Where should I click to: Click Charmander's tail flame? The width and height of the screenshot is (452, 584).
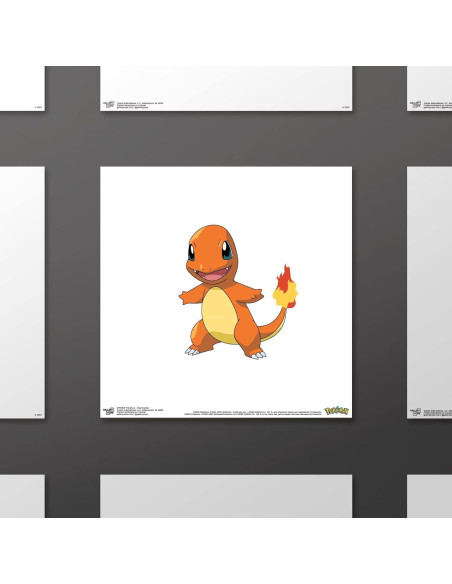(x=285, y=286)
